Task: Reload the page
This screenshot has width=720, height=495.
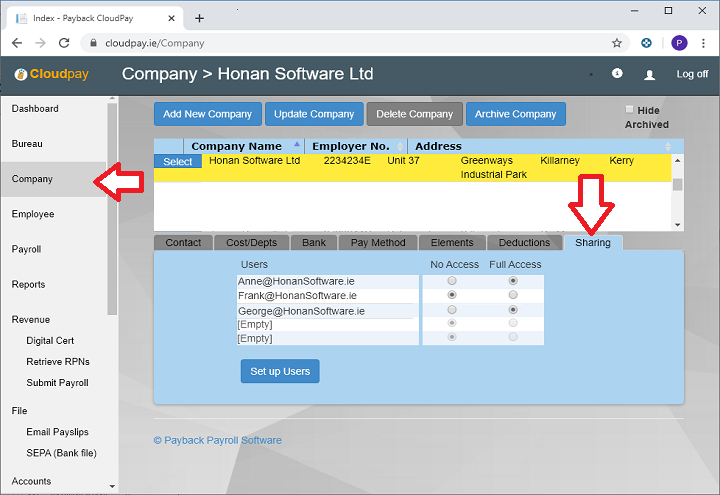Action: 64,43
